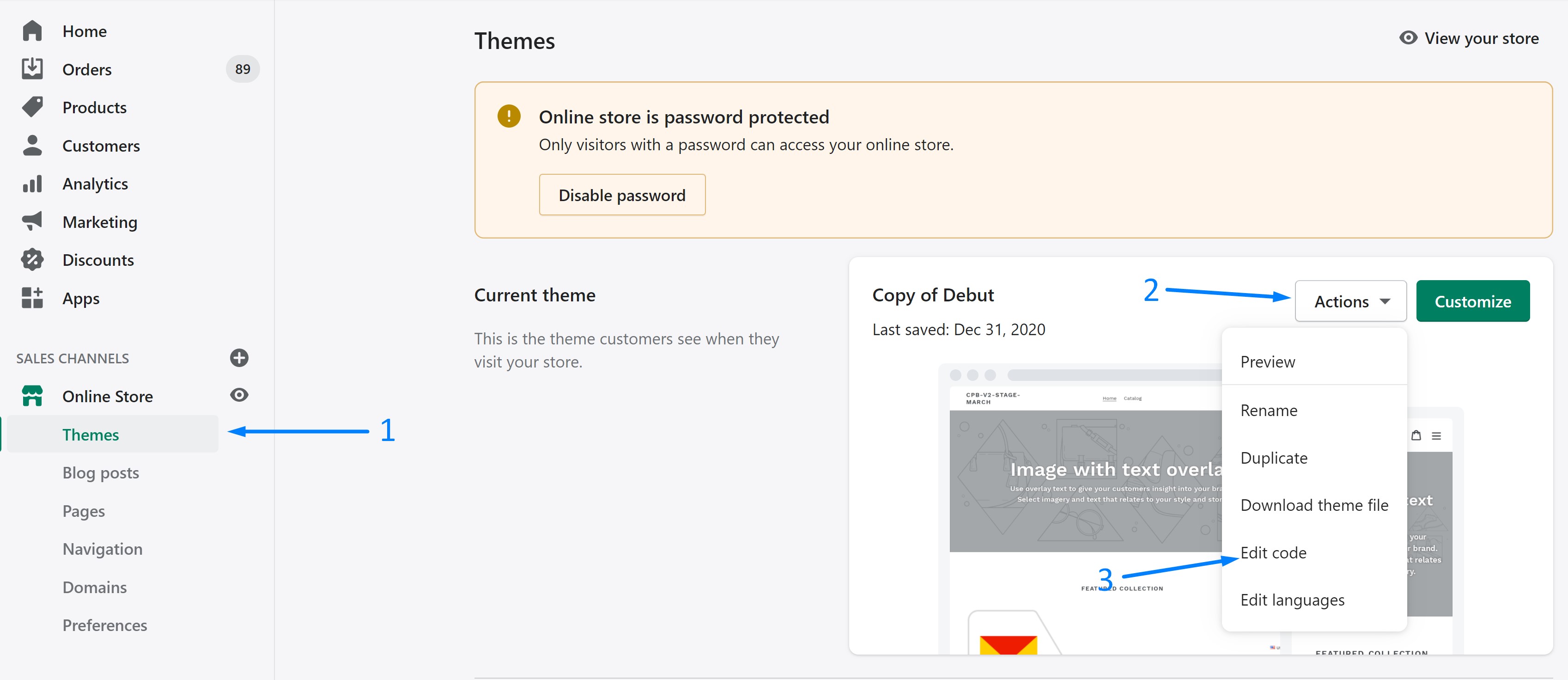Click the Apps grid icon
The width and height of the screenshot is (1568, 680).
tap(32, 298)
